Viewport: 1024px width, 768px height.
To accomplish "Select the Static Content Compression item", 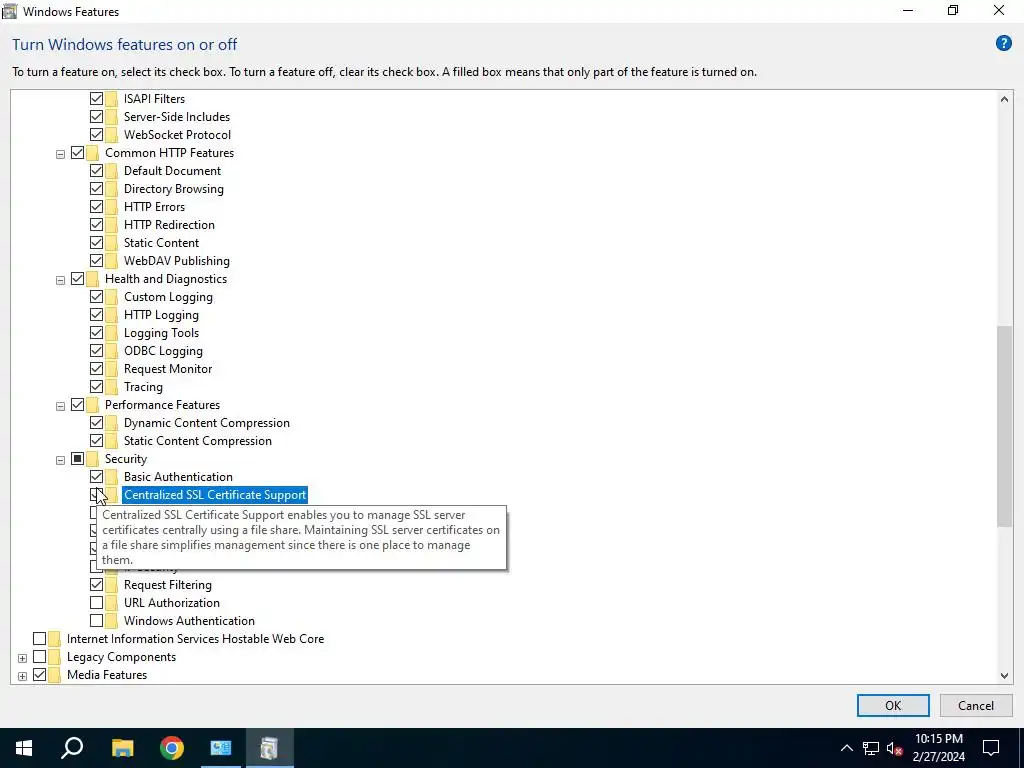I will point(198,441).
